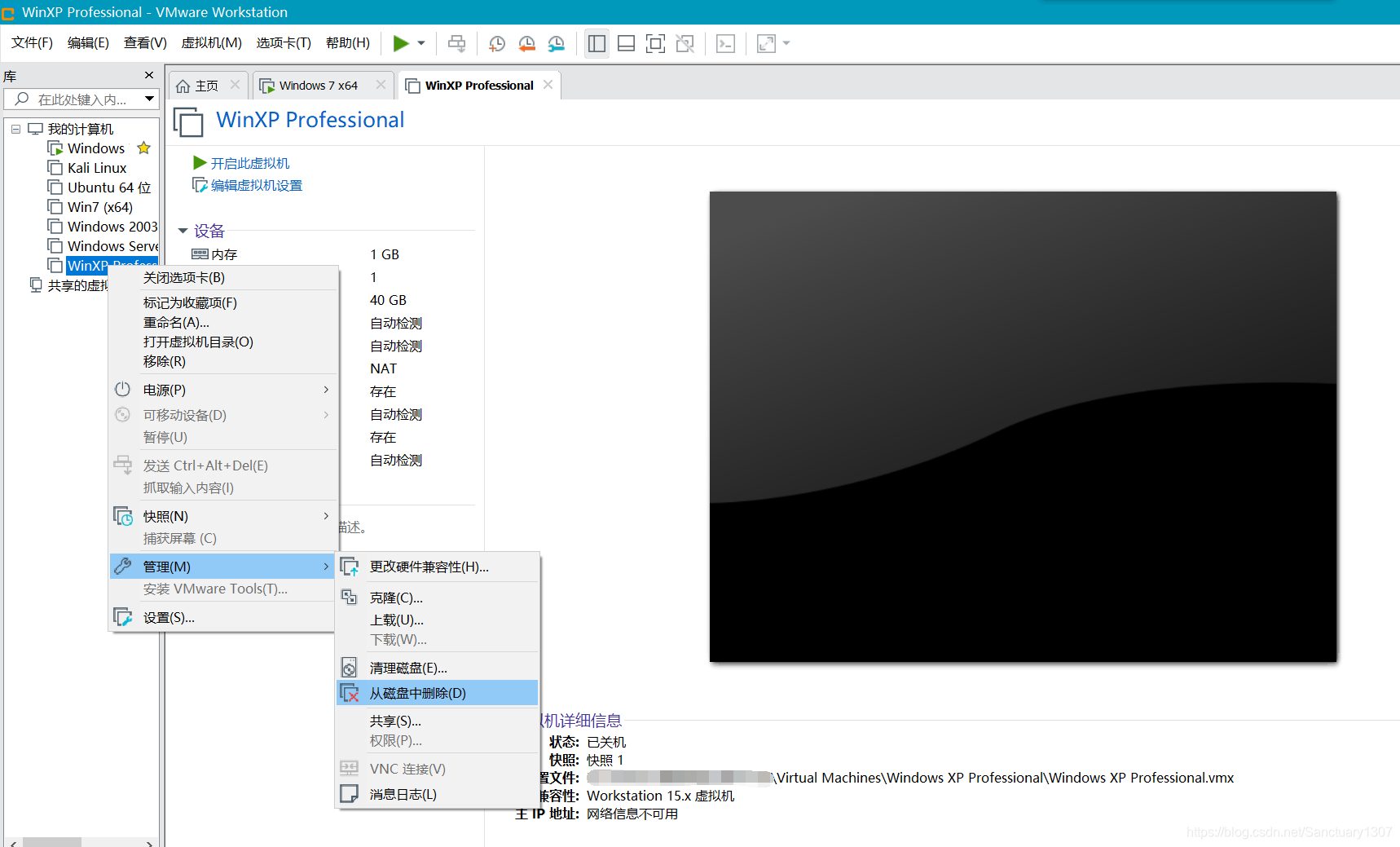This screenshot has height=847, width=1400.
Task: Take a snapshot using the toolbar icon
Action: (x=497, y=43)
